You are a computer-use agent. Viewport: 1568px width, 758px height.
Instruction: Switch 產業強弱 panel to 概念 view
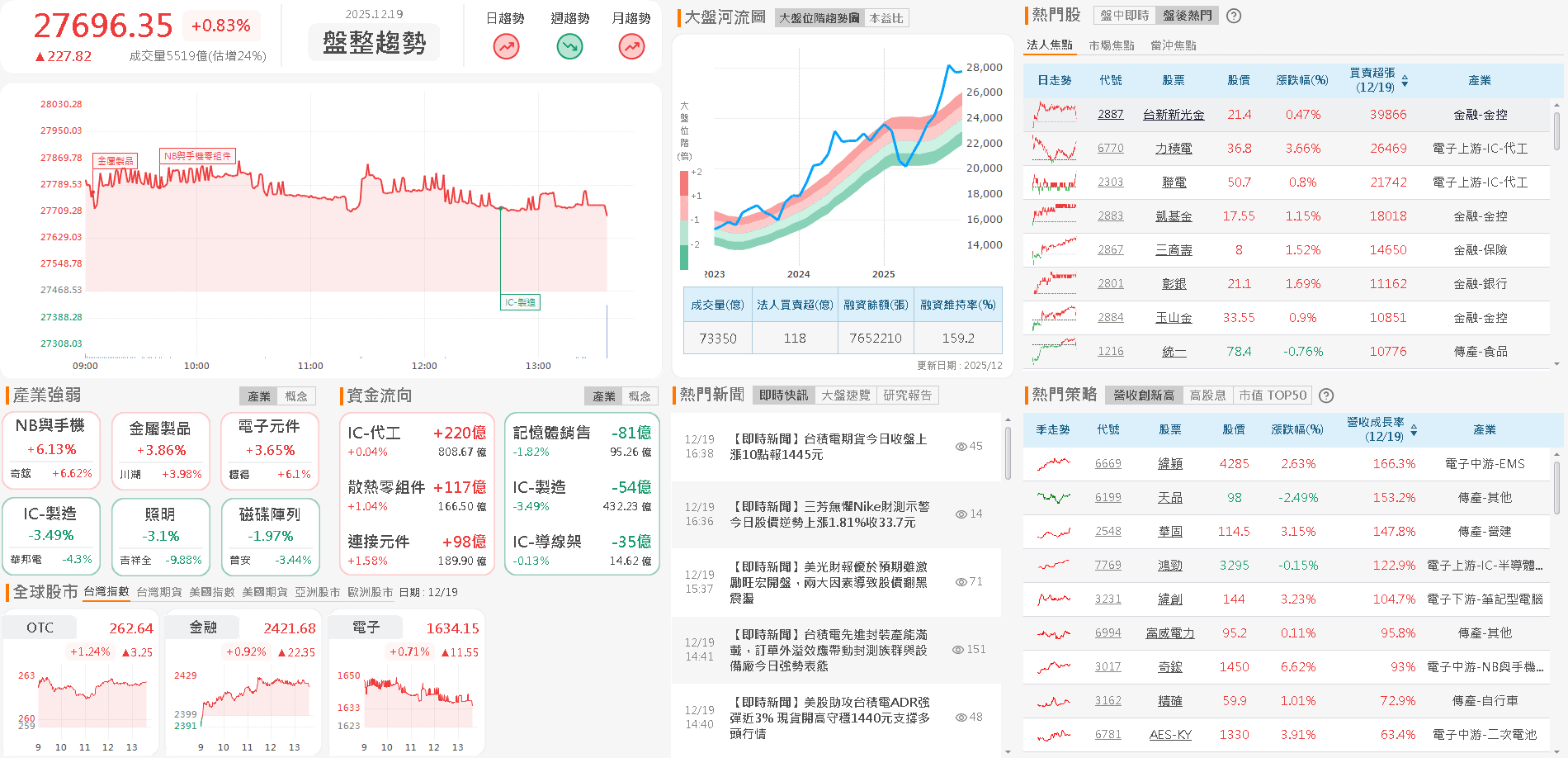(x=296, y=396)
